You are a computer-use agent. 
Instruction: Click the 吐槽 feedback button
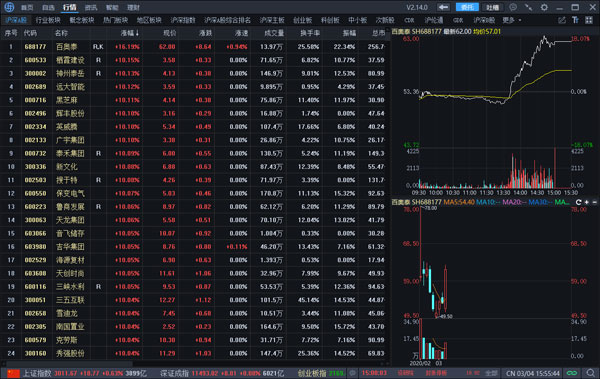coord(492,7)
